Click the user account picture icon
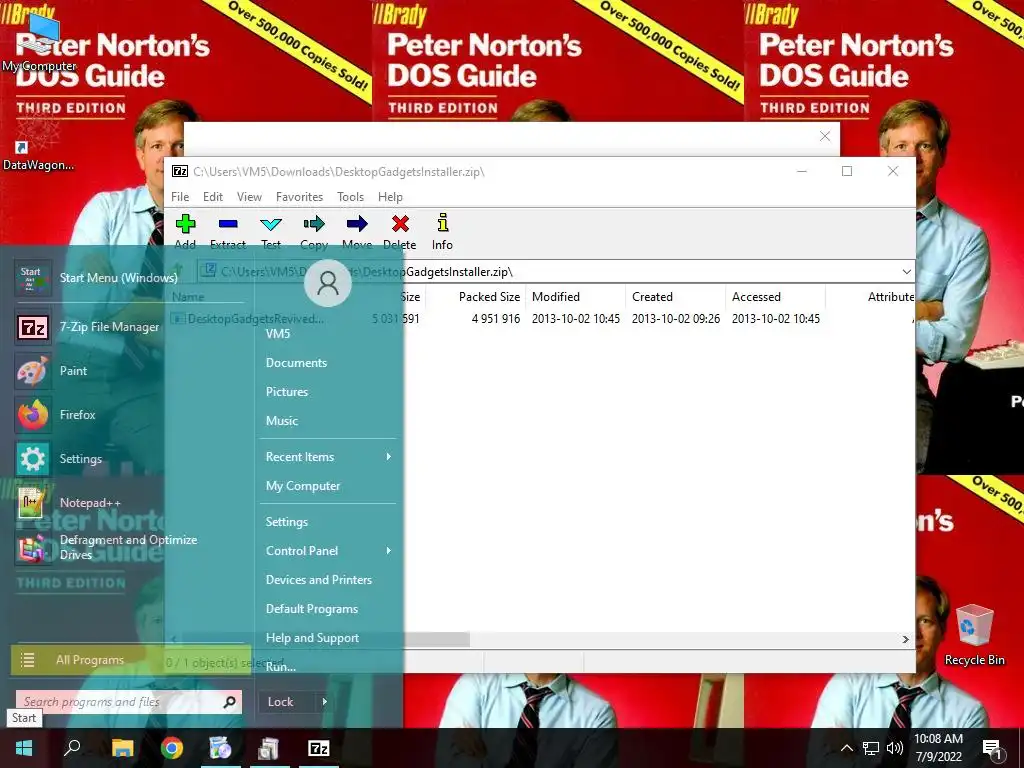 pos(328,283)
